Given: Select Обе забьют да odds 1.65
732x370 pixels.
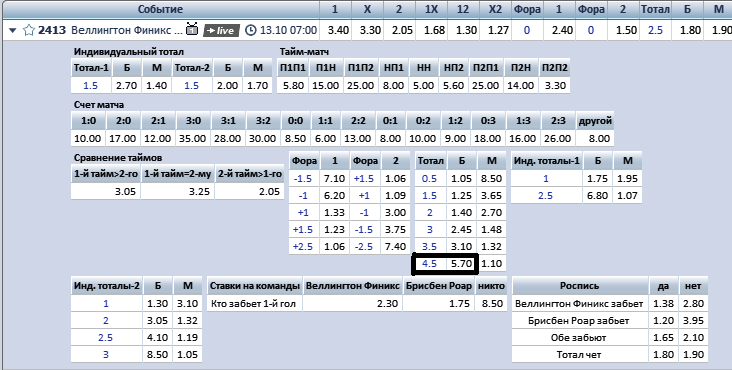Looking at the screenshot, I should [x=663, y=337].
